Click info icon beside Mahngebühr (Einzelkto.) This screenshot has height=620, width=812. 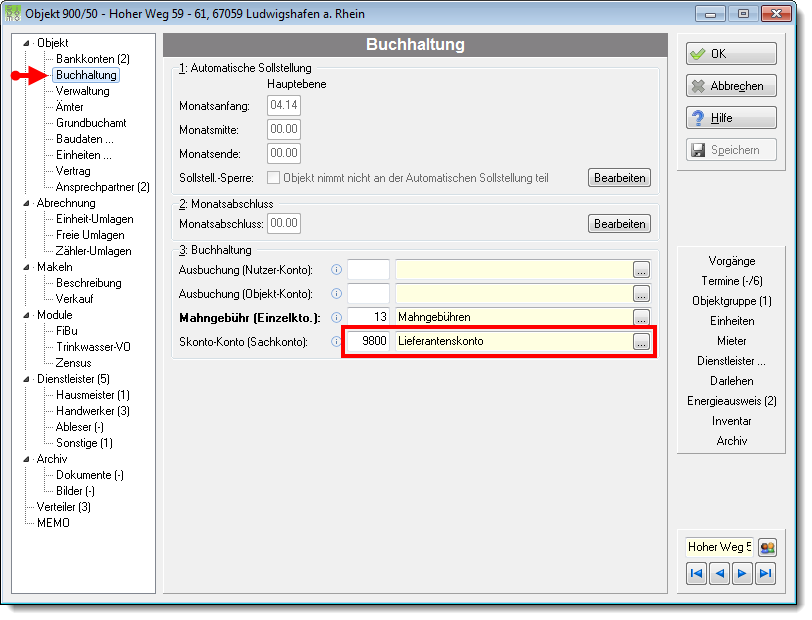336,318
